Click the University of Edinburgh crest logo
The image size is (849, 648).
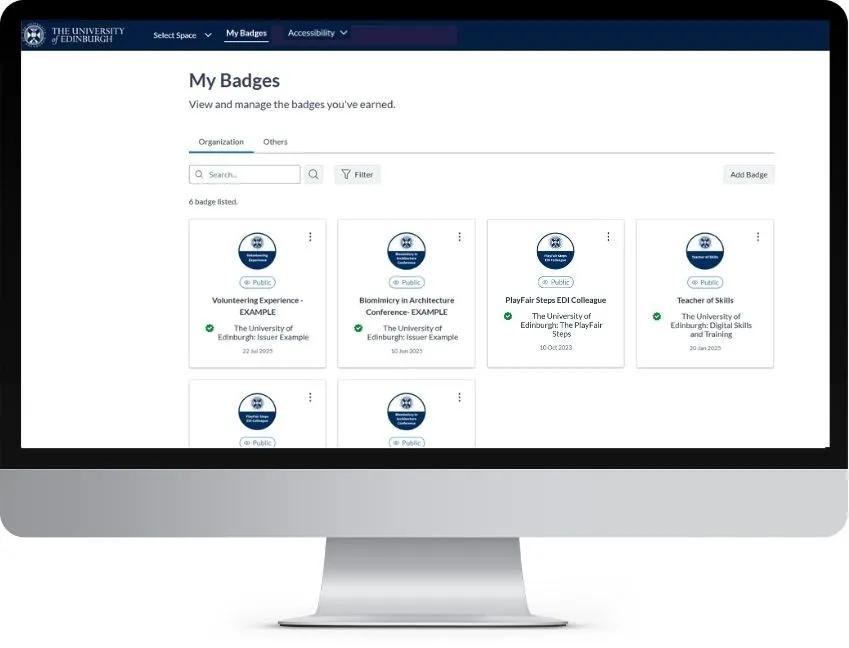[35, 35]
